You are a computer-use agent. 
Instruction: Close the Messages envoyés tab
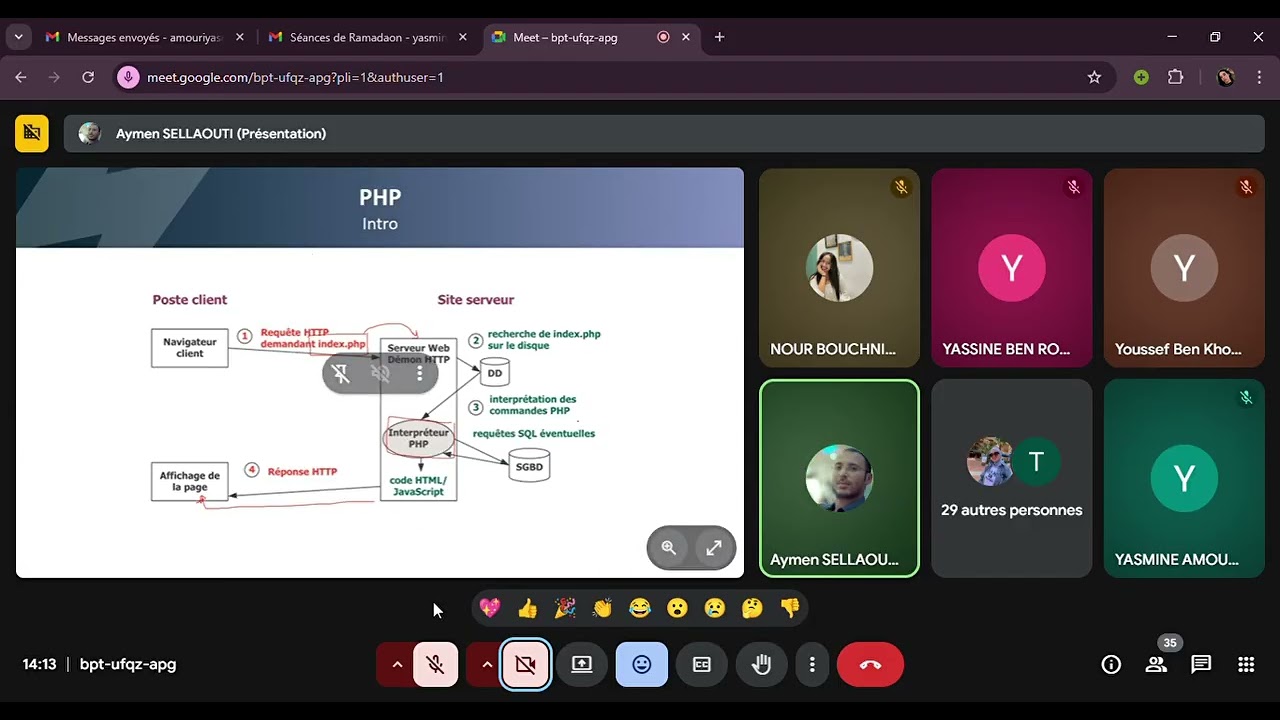239,37
